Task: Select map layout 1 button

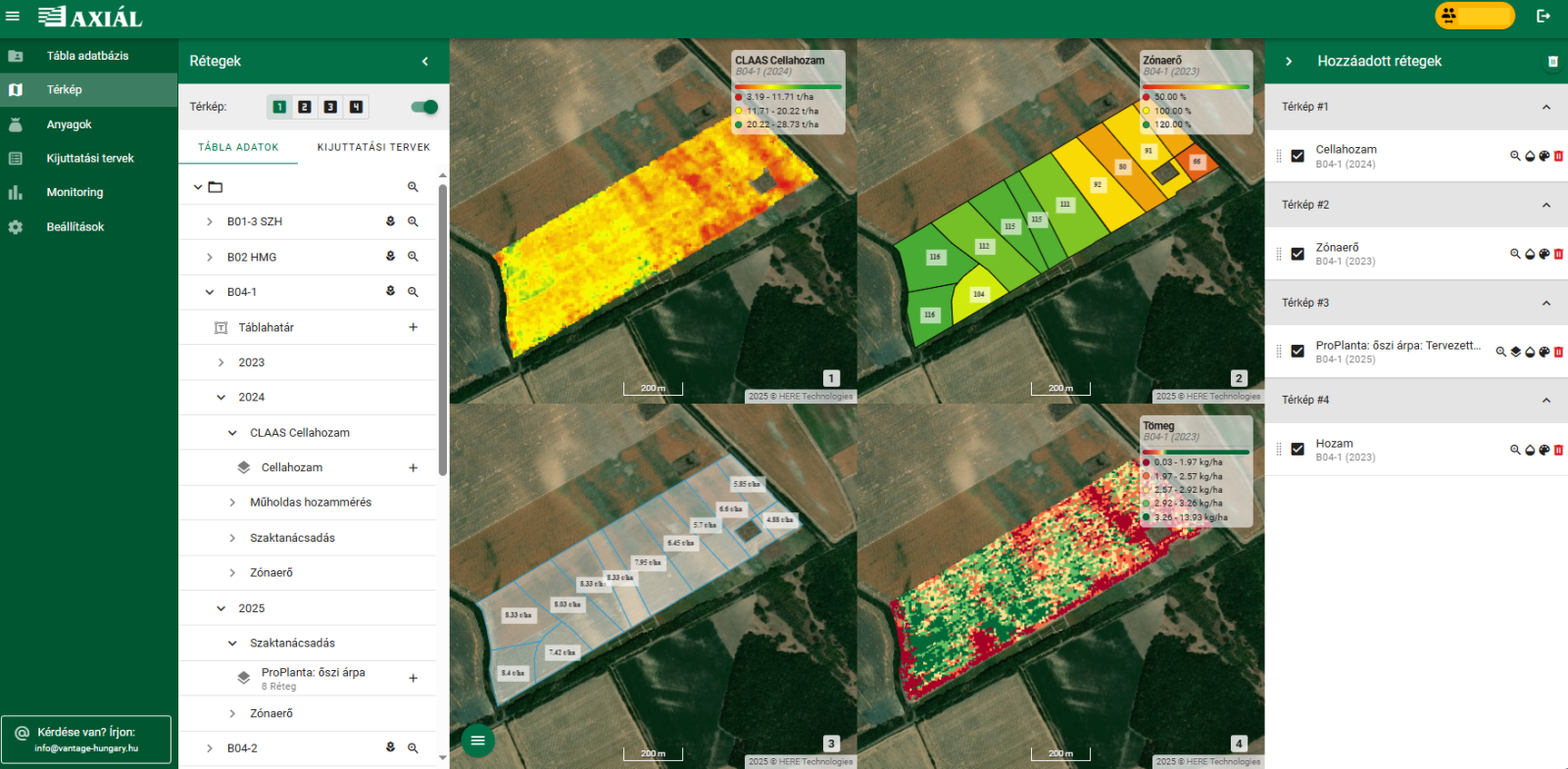Action: 279,107
